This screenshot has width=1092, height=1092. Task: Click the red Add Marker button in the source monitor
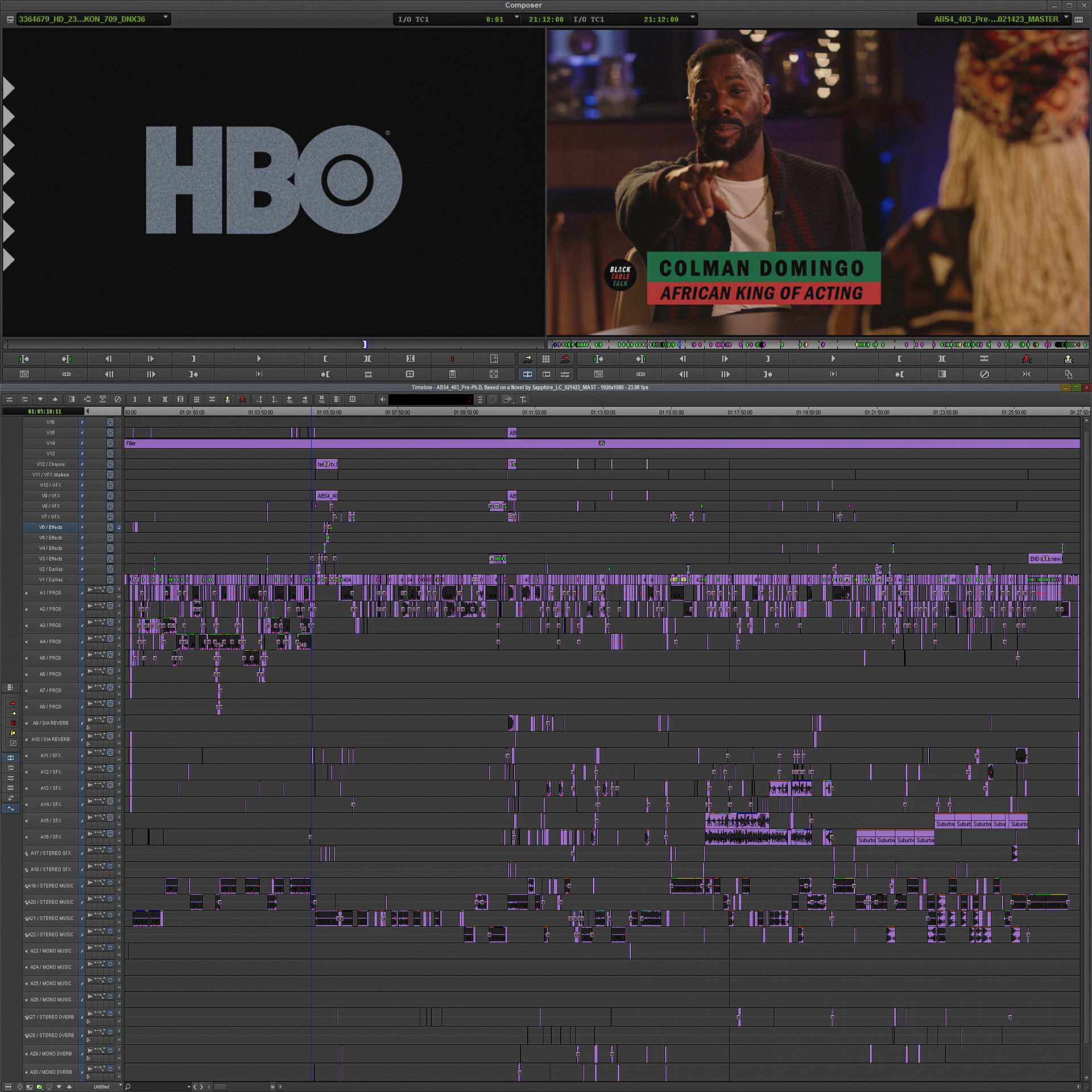coord(452,359)
